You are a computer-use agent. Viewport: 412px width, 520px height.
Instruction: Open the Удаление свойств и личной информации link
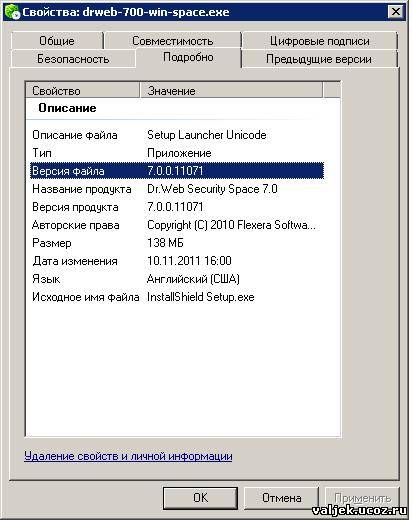[128, 456]
